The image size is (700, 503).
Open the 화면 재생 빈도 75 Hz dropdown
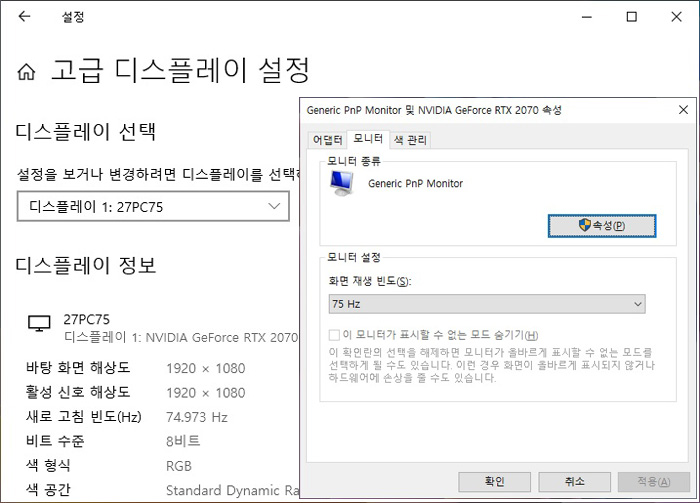coord(487,304)
